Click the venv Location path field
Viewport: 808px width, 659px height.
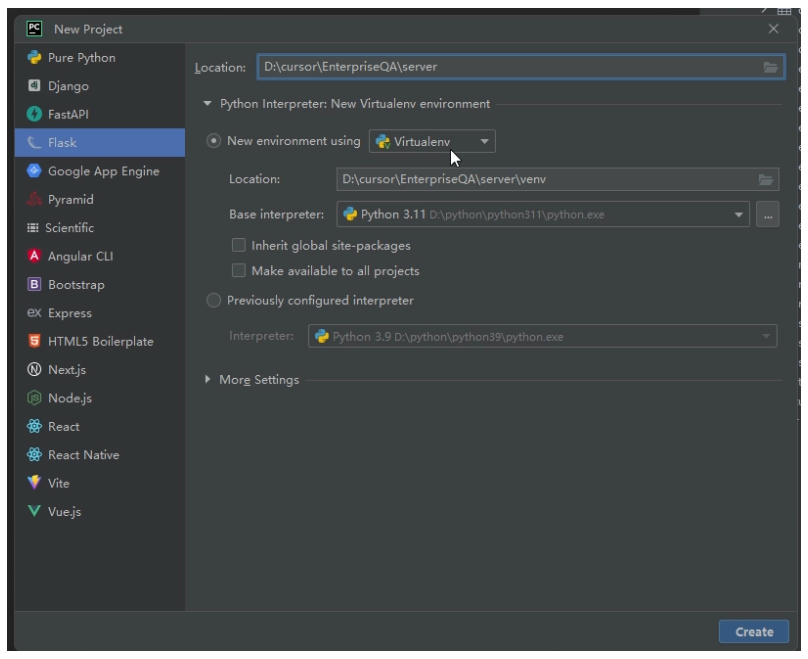[557, 179]
